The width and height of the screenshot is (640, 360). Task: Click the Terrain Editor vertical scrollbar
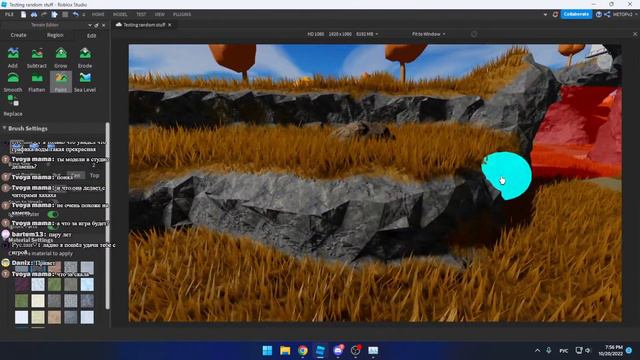(x=107, y=216)
